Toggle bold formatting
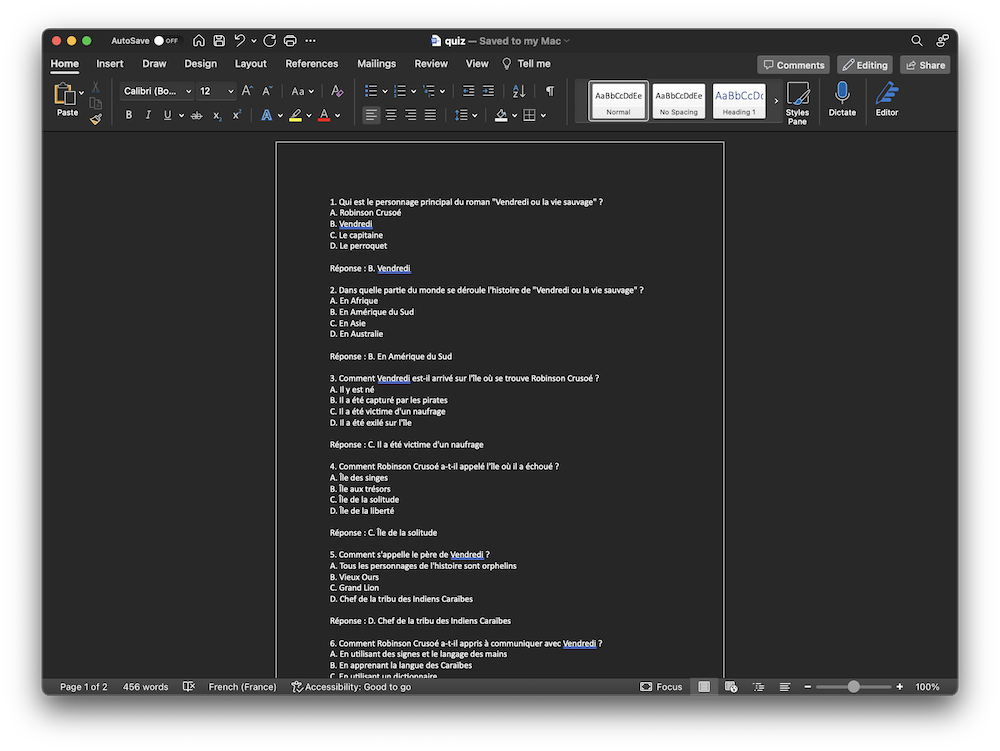1000x751 pixels. [x=128, y=115]
